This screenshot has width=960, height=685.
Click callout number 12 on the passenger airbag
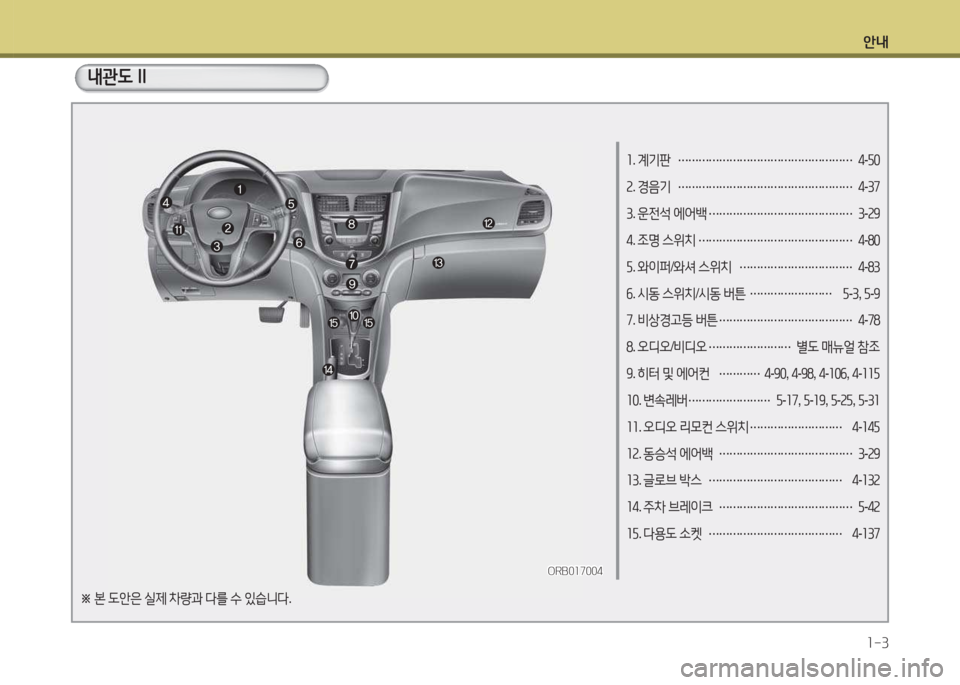(488, 223)
